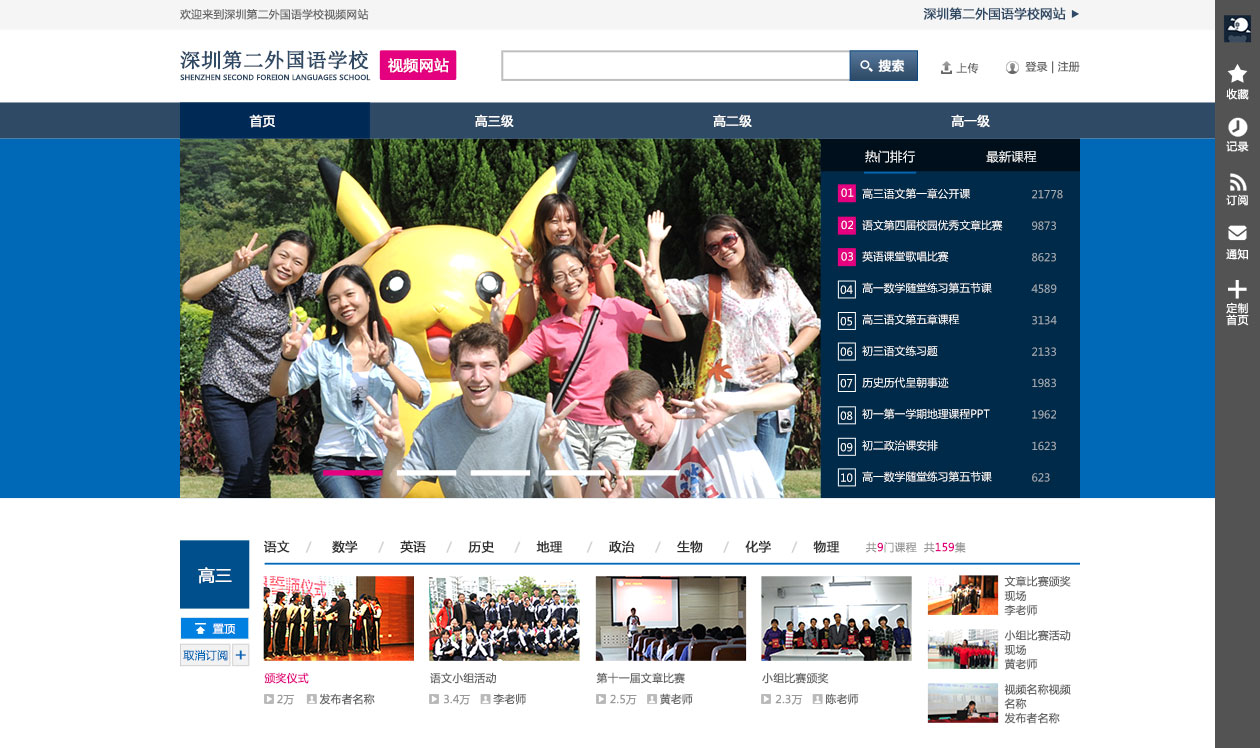Click the 搜索 search button

coord(884,66)
